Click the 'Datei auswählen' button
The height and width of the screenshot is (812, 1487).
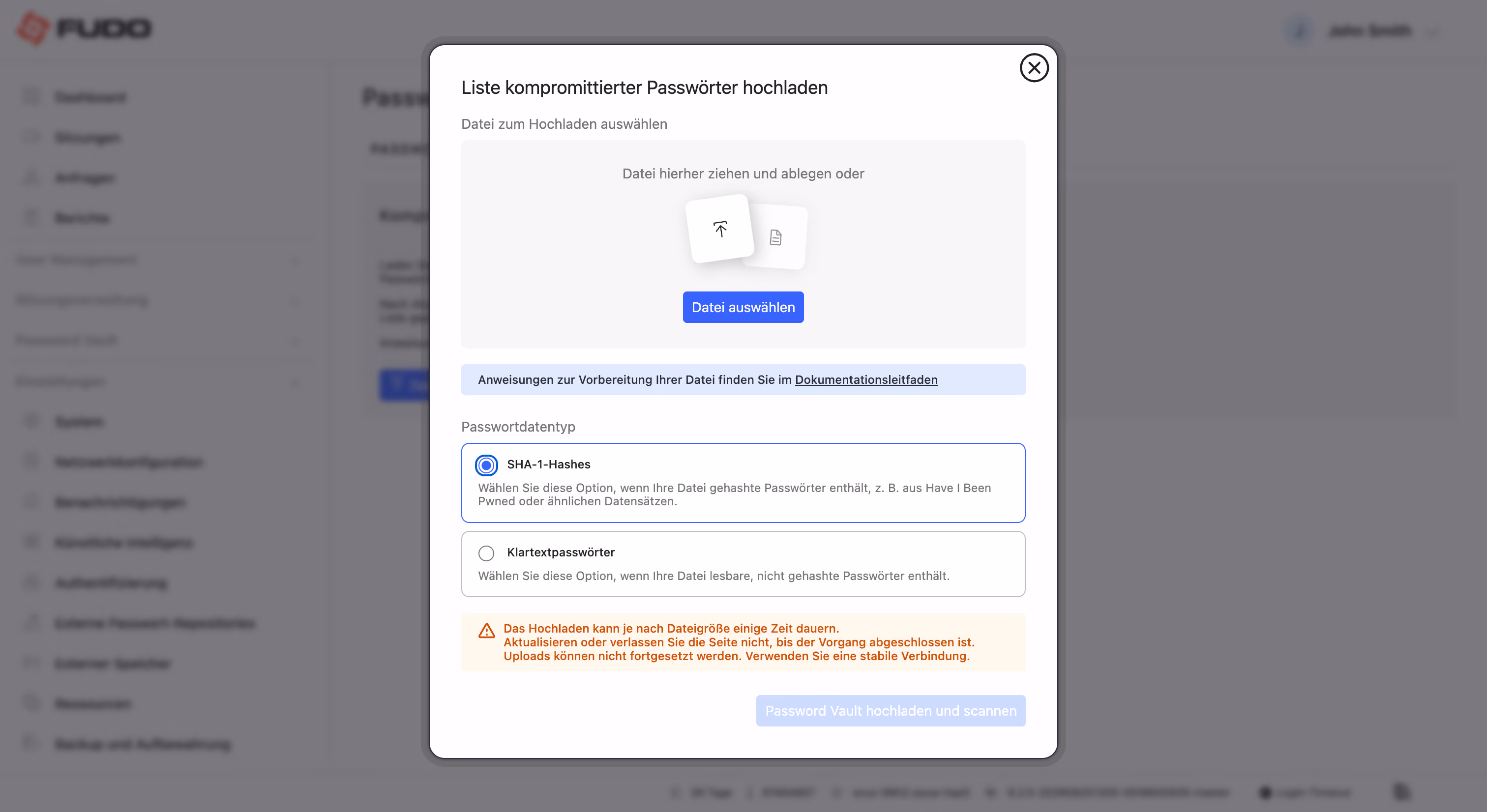tap(743, 307)
